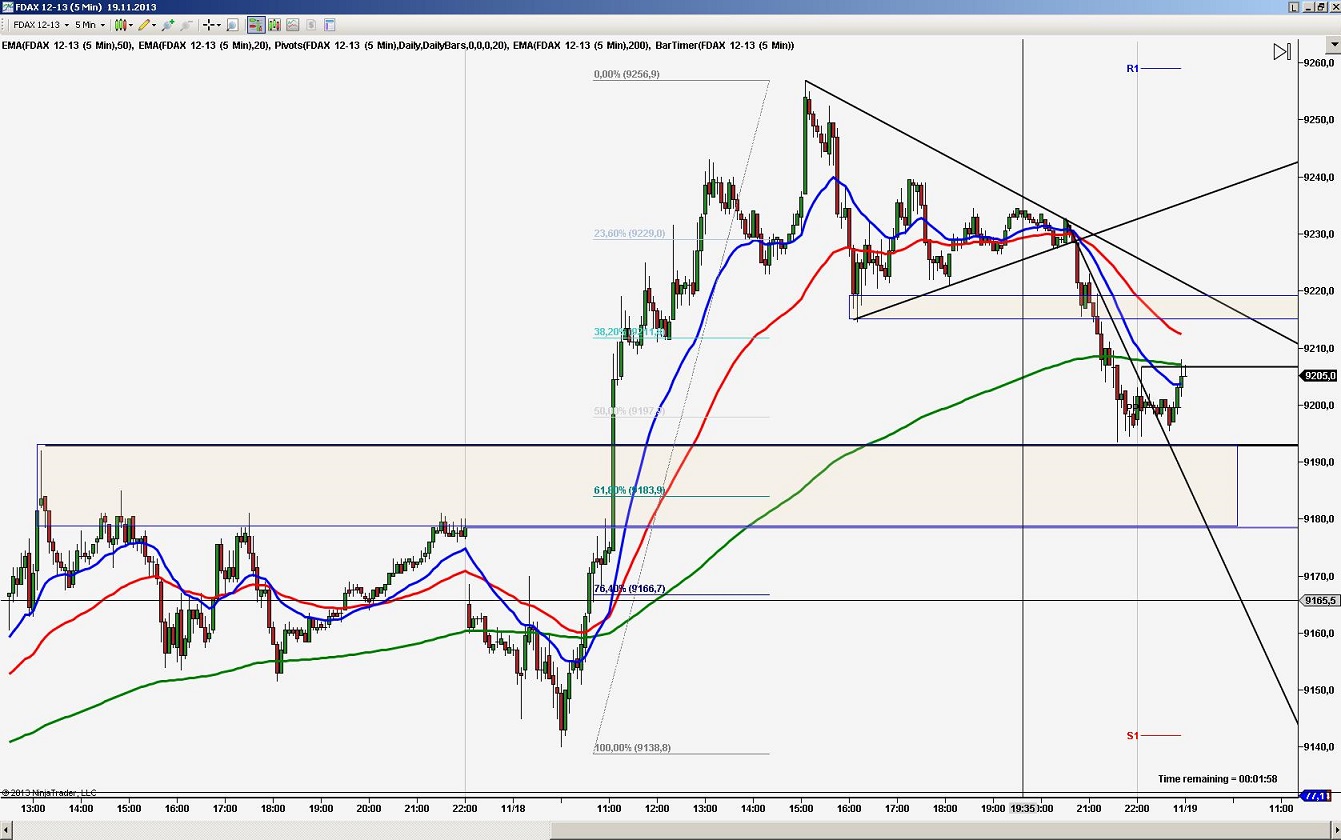Toggle the L stay-on-top button
The image size is (1341, 840).
click(1294, 6)
